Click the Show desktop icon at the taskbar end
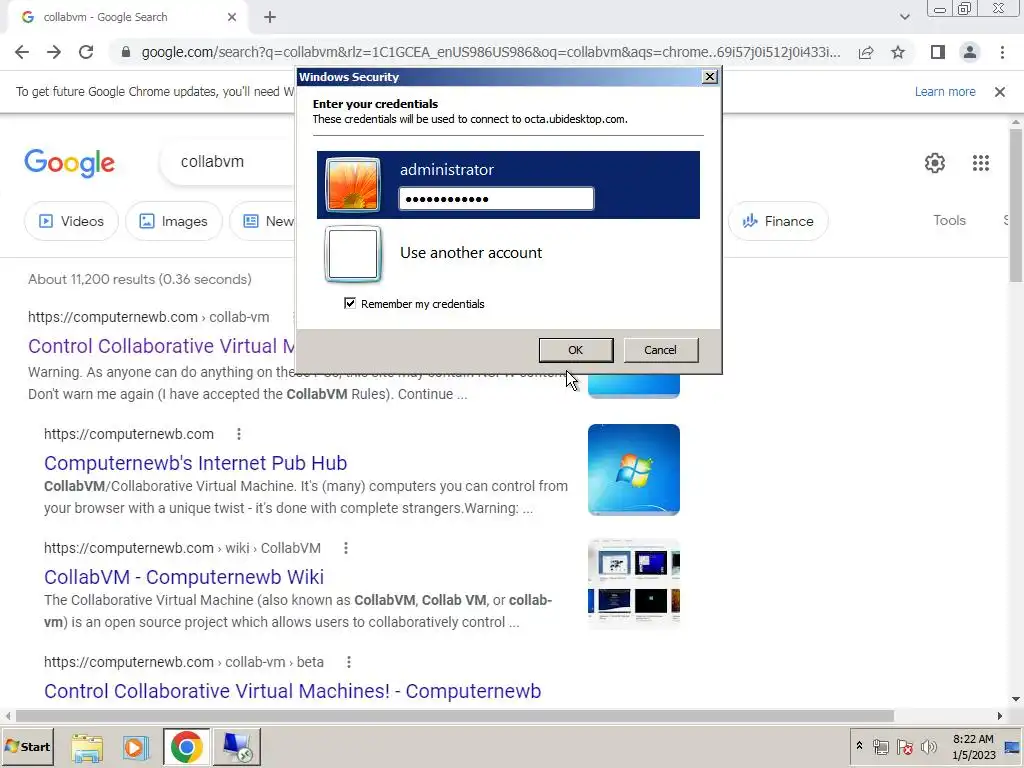Screen dimensions: 1024x768 [1013, 747]
